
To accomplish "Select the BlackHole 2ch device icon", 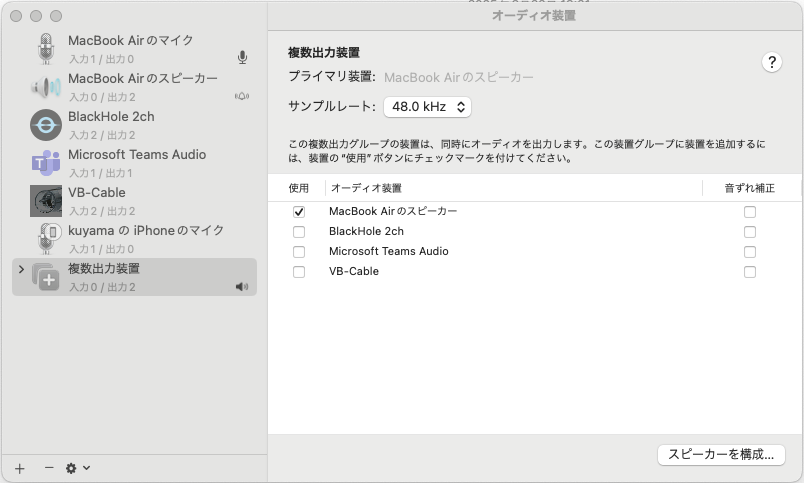I will pyautogui.click(x=46, y=125).
